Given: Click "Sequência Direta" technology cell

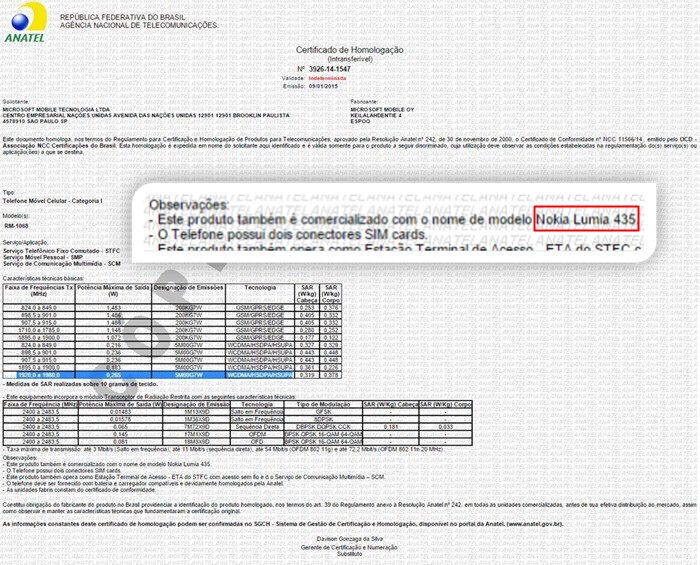Looking at the screenshot, I should pyautogui.click(x=257, y=427).
